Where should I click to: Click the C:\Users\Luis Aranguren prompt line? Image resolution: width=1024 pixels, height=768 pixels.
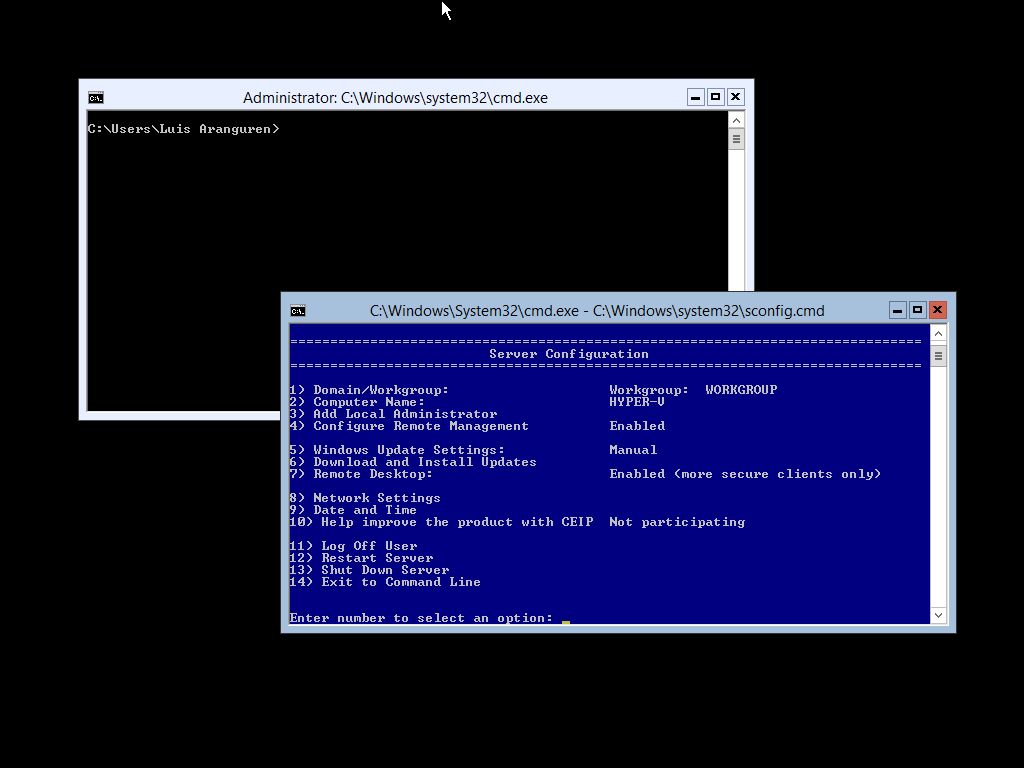point(183,129)
